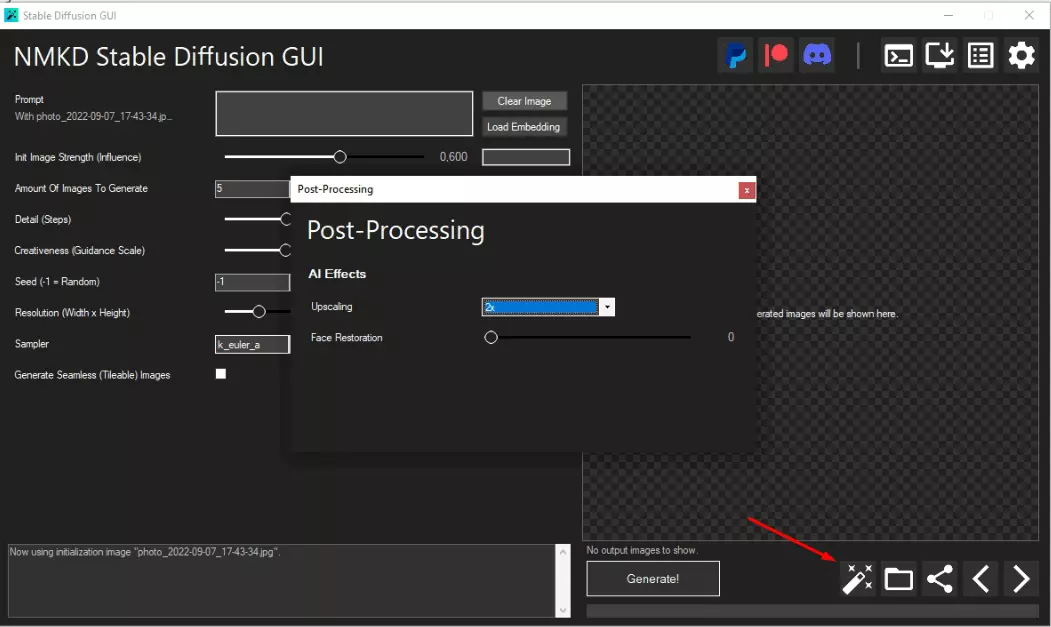The image size is (1051, 627).
Task: Open settings gear icon
Action: pos(1022,56)
